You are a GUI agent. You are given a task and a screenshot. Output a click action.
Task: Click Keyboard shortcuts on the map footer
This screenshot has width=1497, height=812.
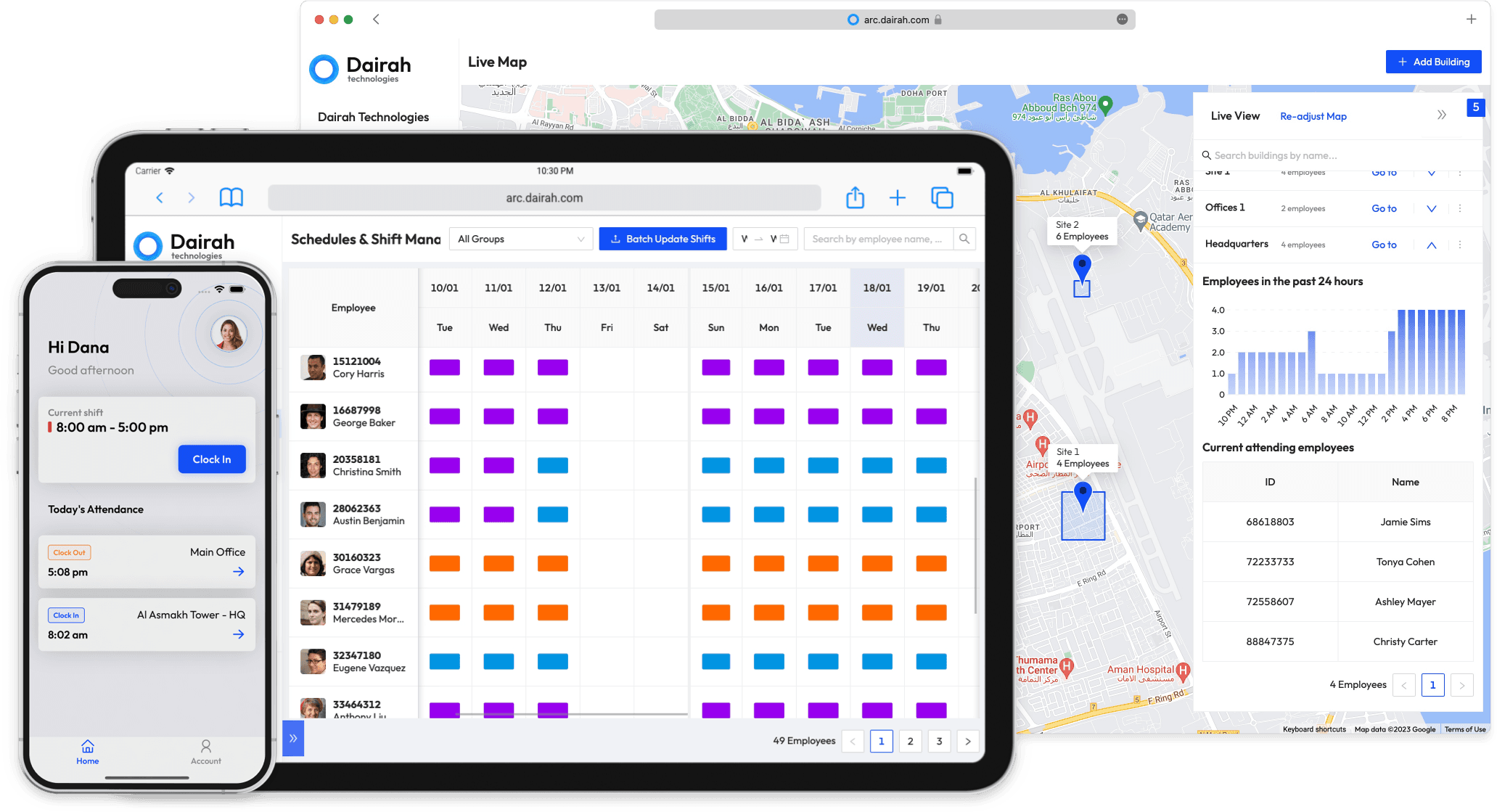tap(1314, 729)
